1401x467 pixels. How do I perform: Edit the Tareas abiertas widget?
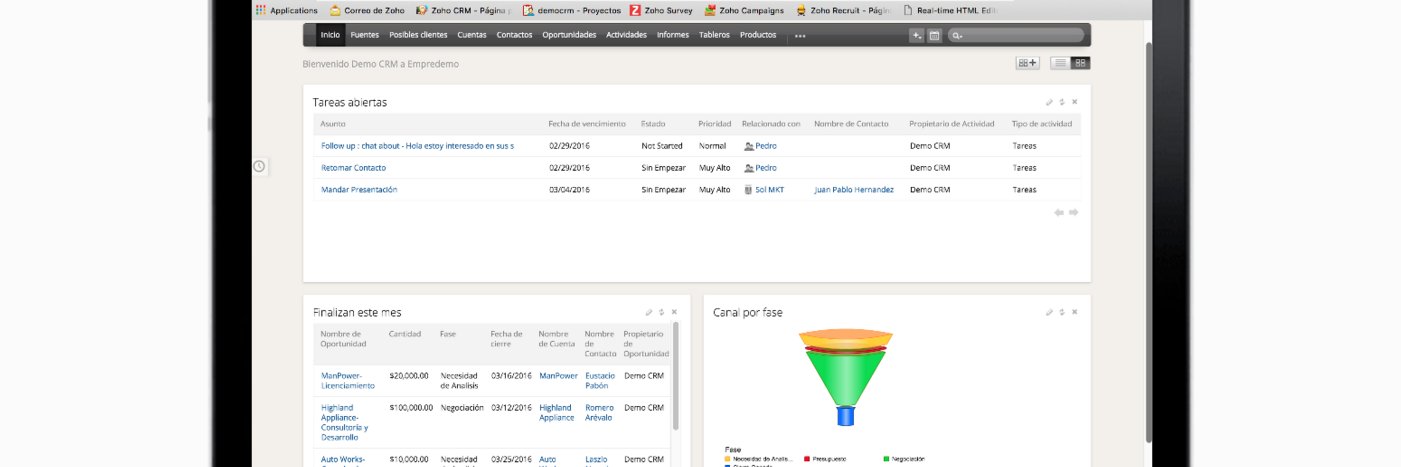tap(1049, 102)
